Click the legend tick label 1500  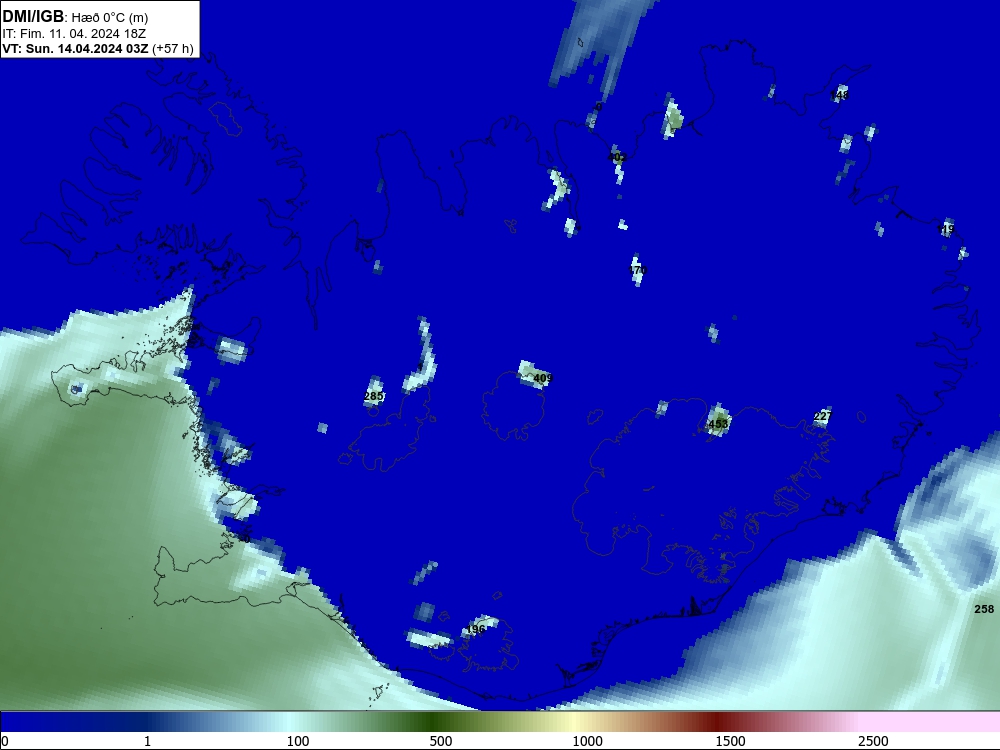tap(730, 741)
